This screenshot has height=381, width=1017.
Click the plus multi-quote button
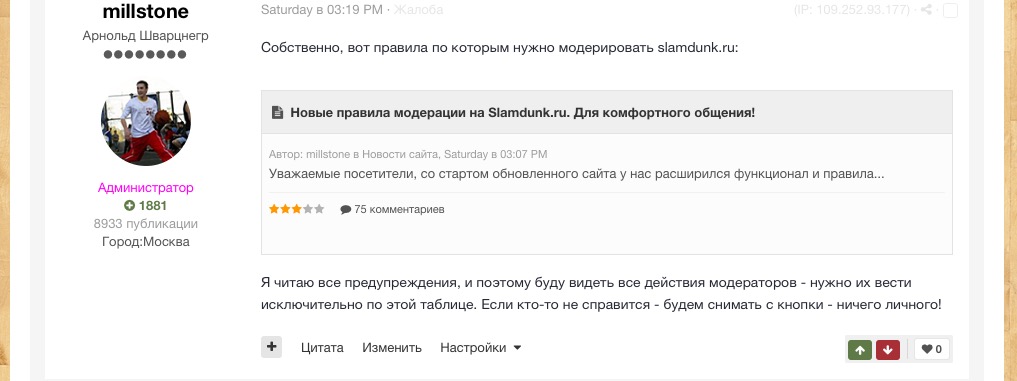[272, 347]
